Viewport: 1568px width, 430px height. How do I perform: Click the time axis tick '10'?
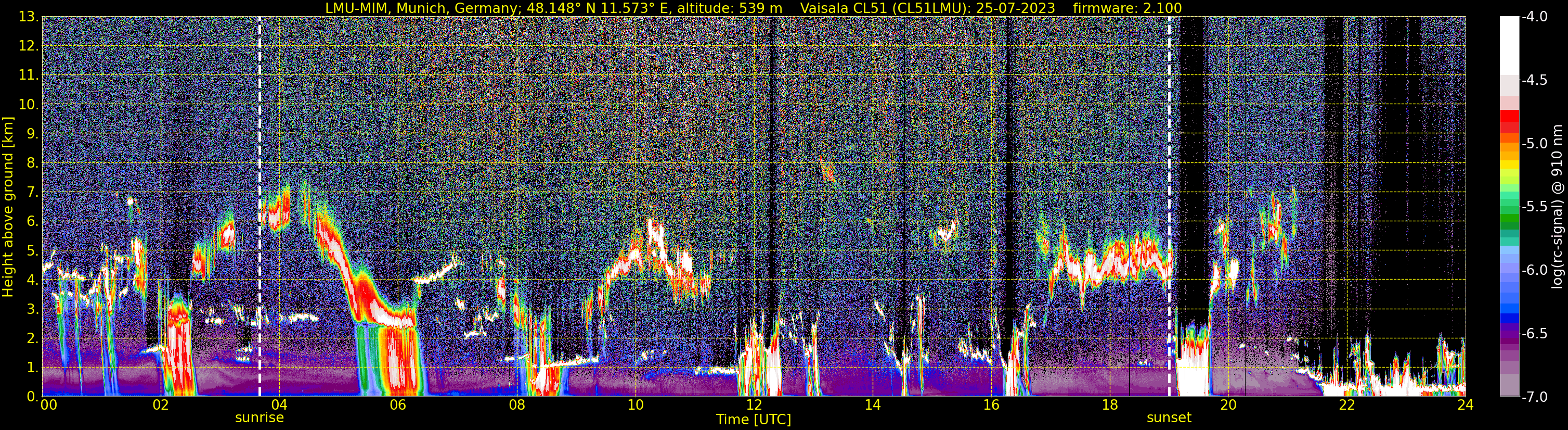[635, 405]
